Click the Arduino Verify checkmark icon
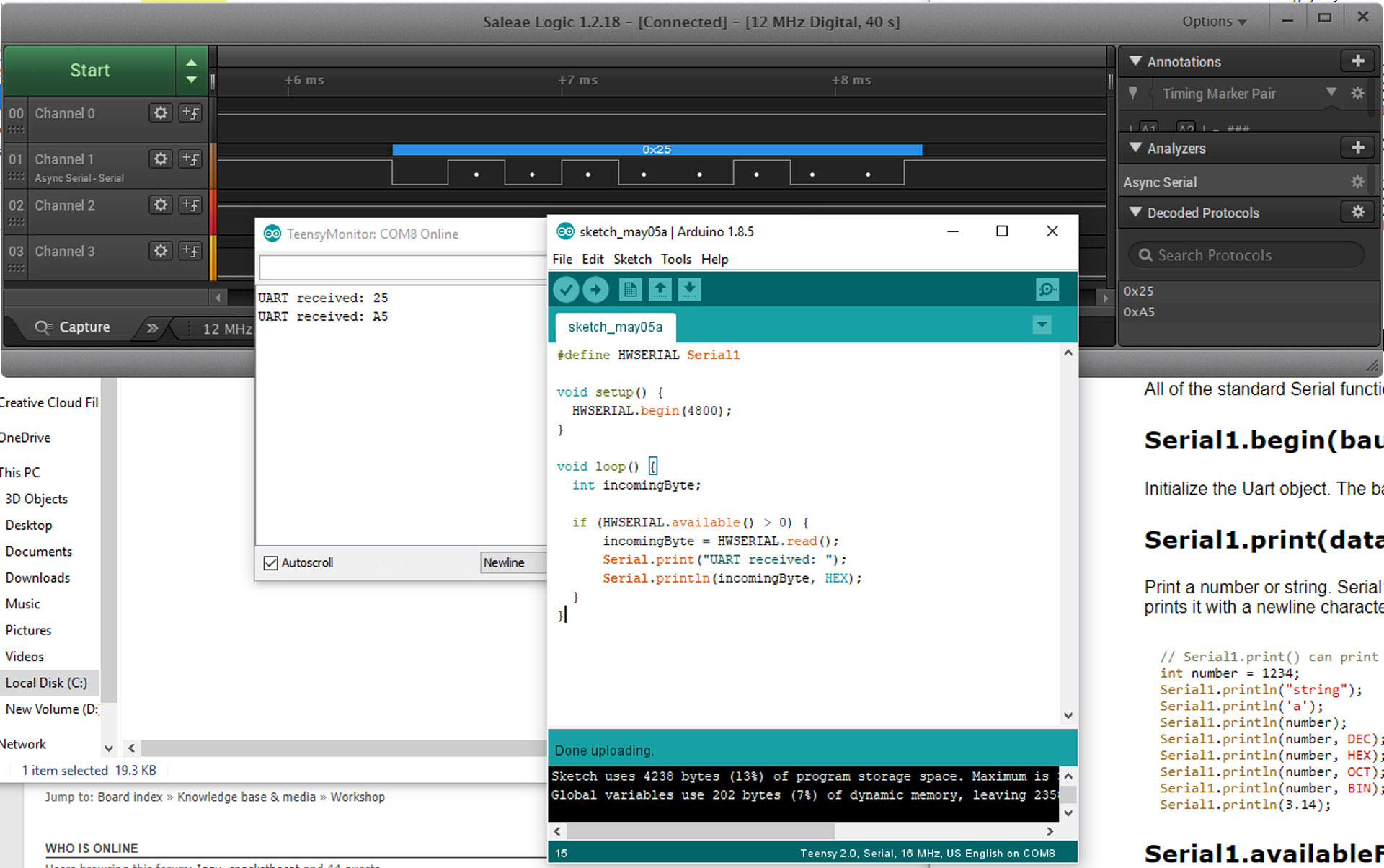Screen dimensions: 1384x868 click(567, 290)
